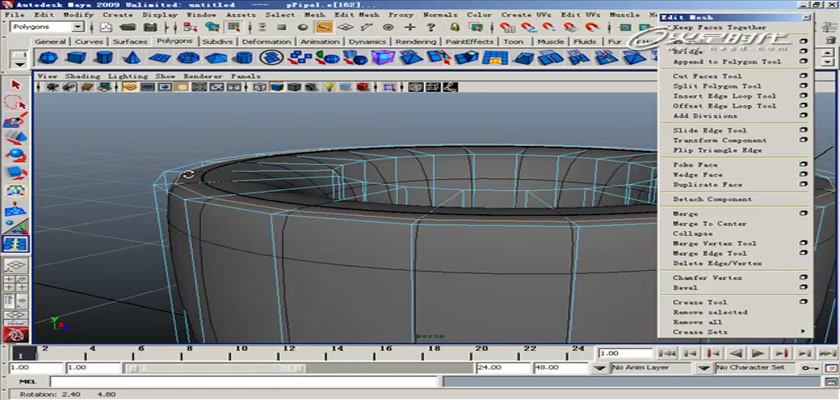The height and width of the screenshot is (400, 840).
Task: Activate the Move tool
Action: [16, 138]
